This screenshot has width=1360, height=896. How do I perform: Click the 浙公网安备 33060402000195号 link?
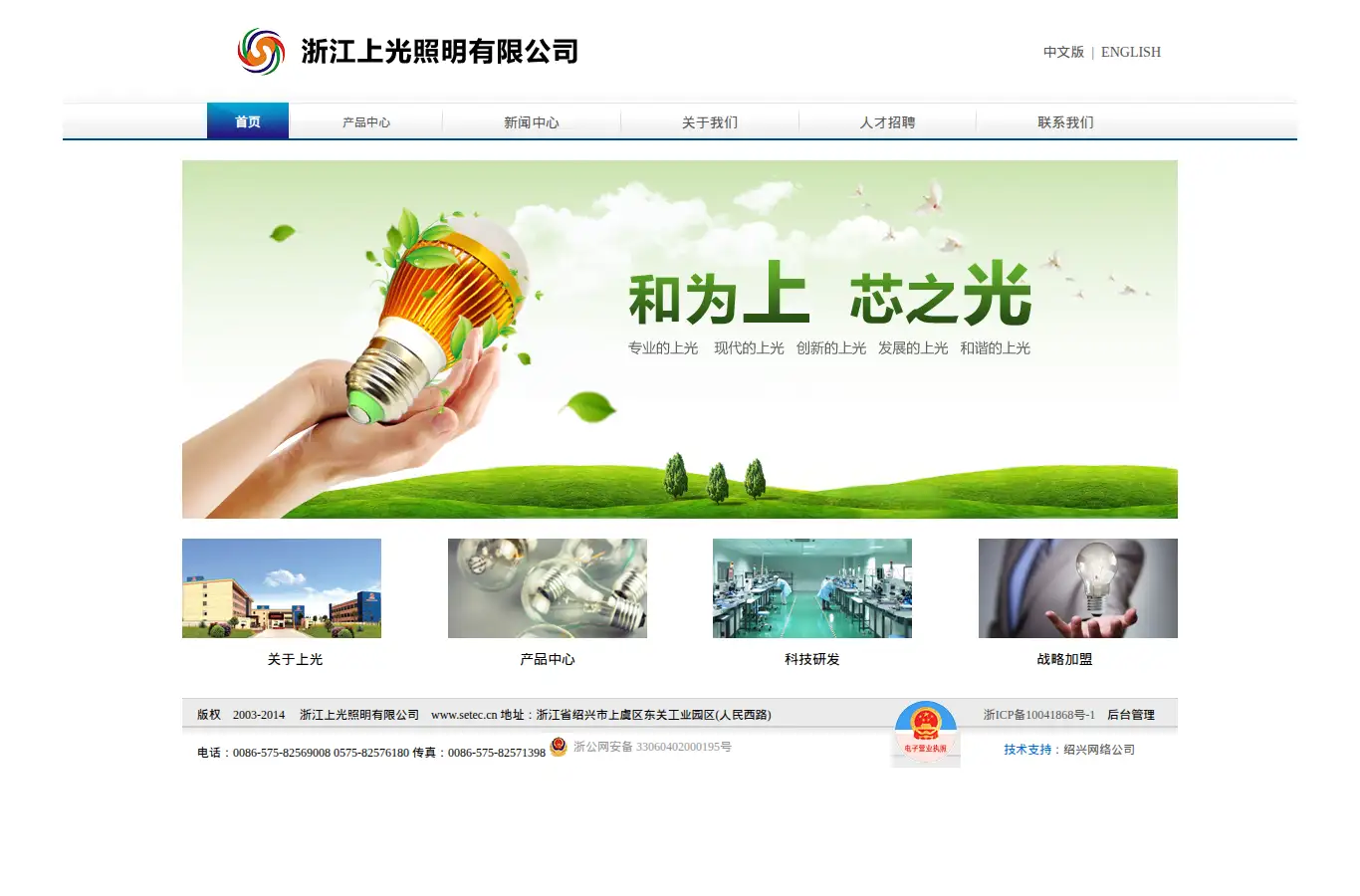652,747
